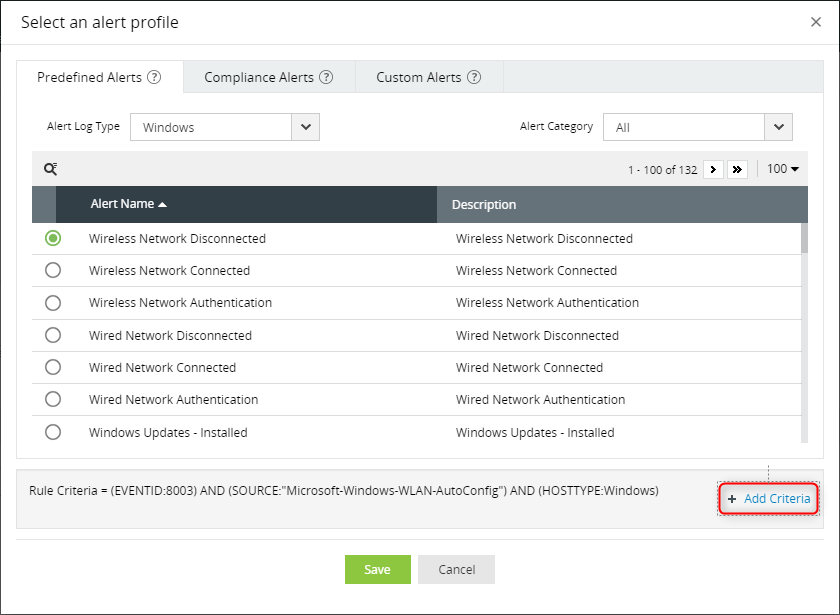Expand the Alert Category dropdown
The width and height of the screenshot is (840, 615).
[778, 127]
